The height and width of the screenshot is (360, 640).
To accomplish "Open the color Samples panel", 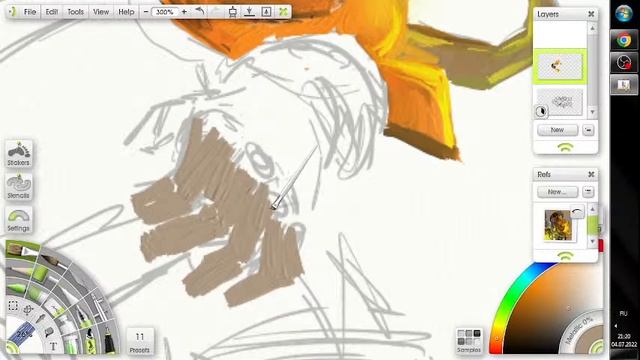I will click(469, 340).
